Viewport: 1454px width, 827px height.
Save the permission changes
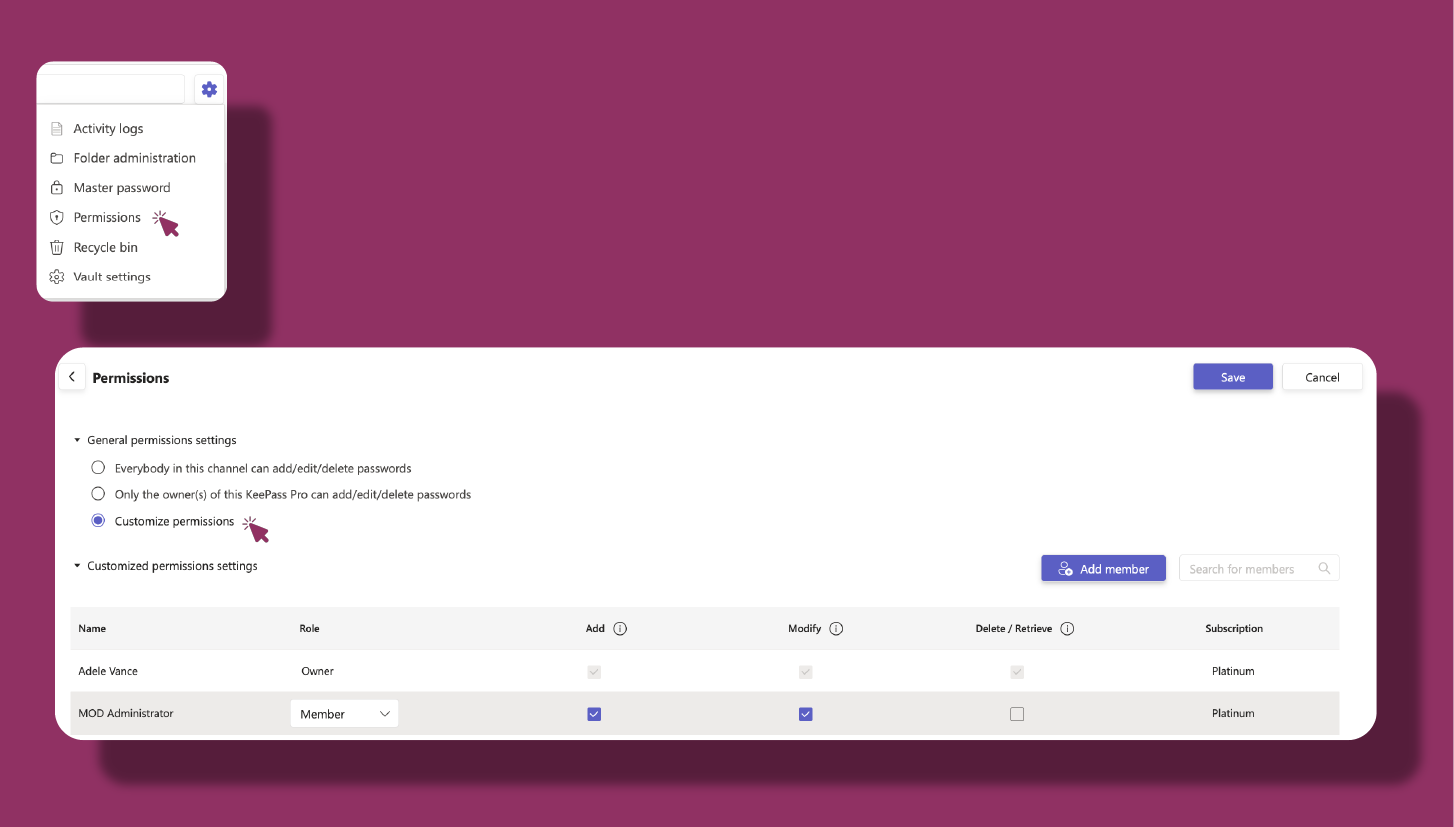click(x=1233, y=377)
